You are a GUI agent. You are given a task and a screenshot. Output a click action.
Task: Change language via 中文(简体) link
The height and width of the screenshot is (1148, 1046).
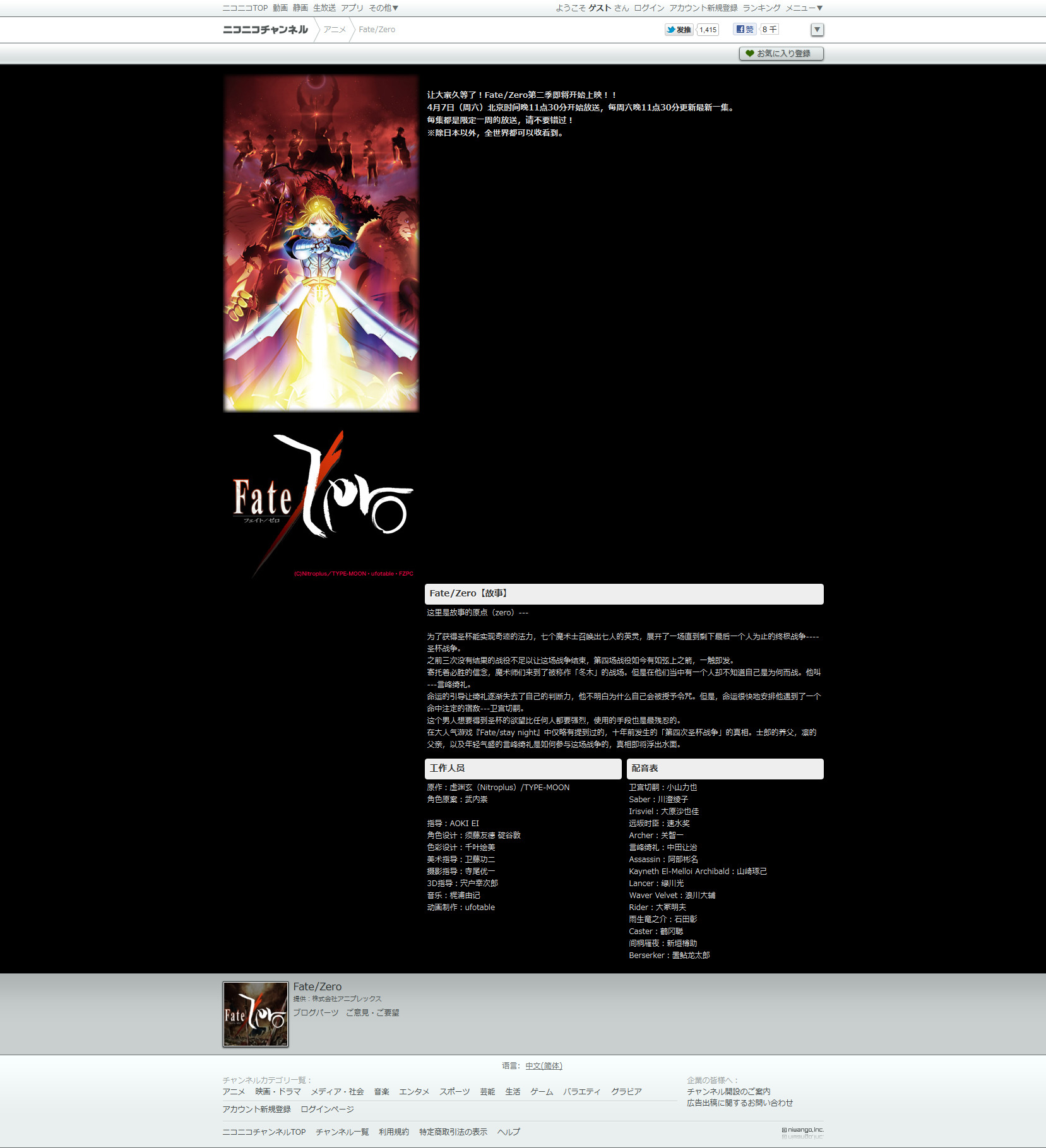(544, 1066)
